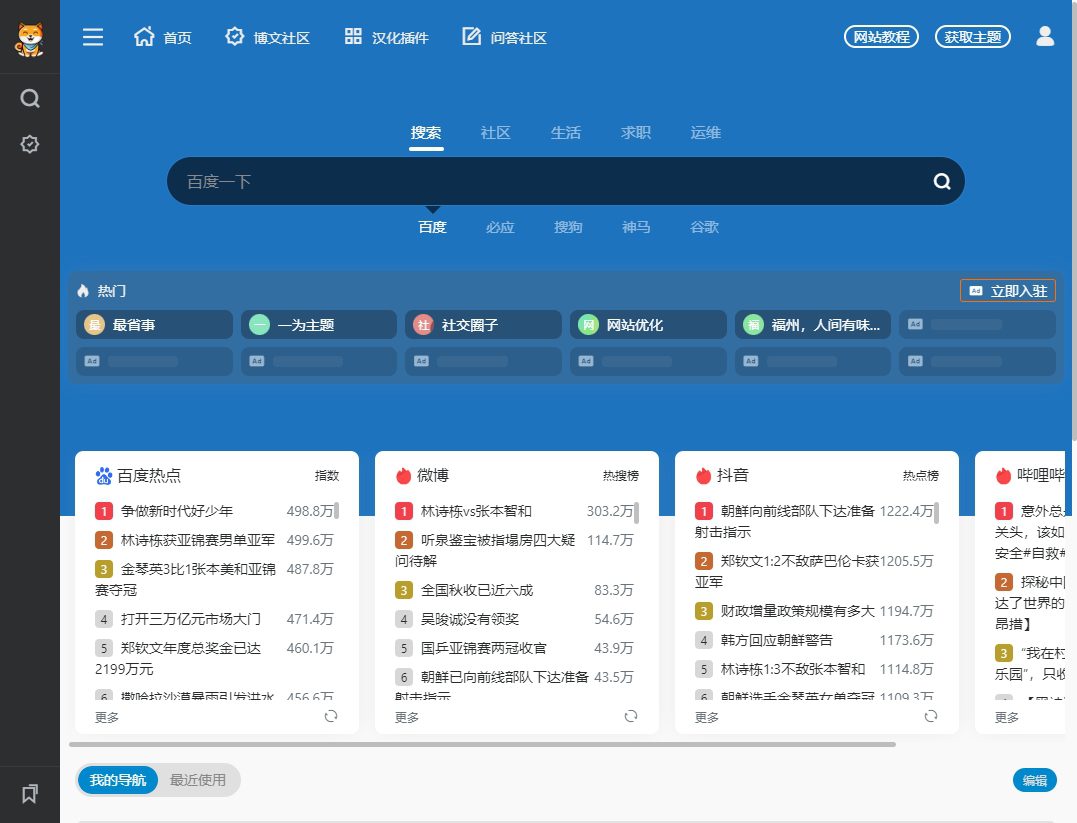The image size is (1077, 823).
Task: Switch to 最近使用 toggle tab
Action: 198,780
